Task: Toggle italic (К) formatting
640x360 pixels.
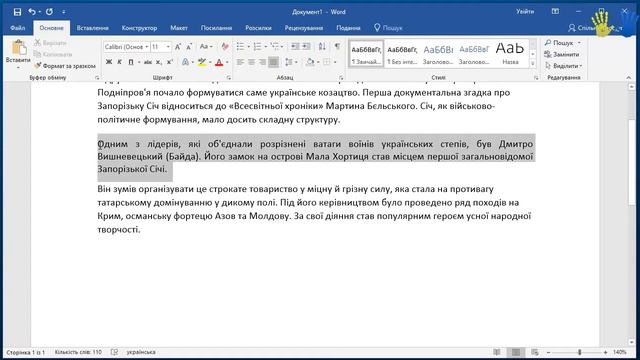Action: (120, 62)
